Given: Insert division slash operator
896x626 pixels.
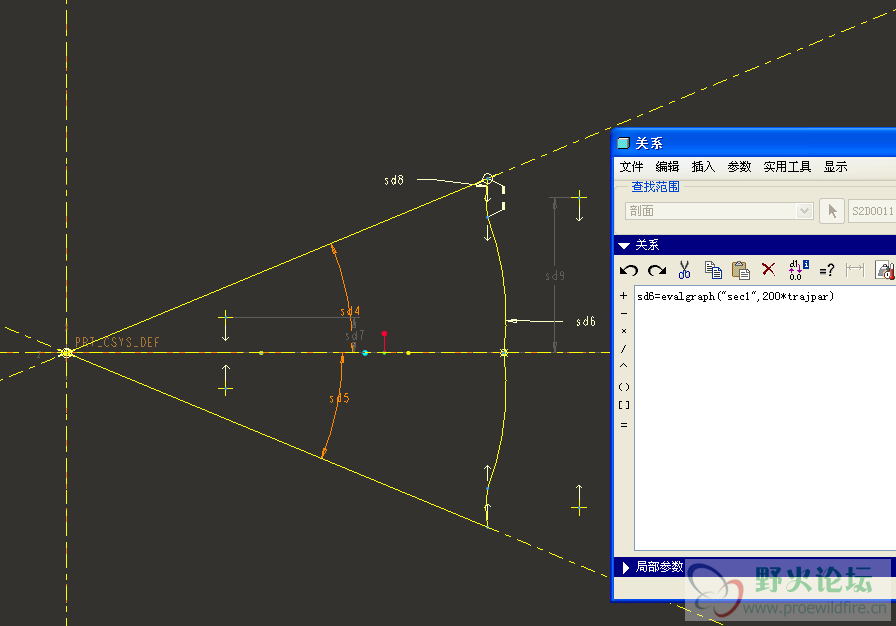Looking at the screenshot, I should [x=623, y=348].
